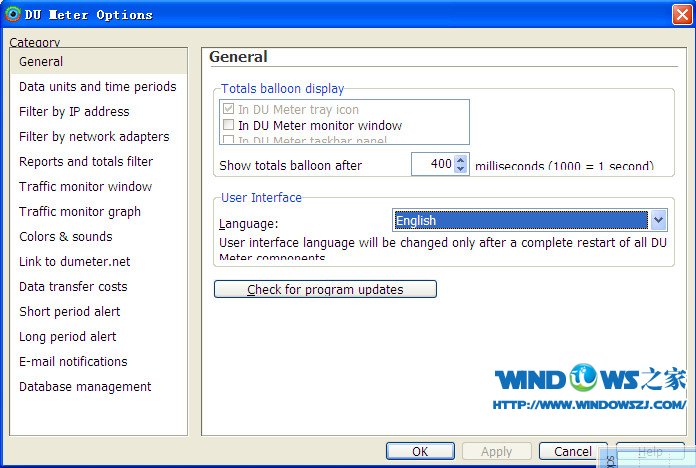Click Cancel to discard changes
Viewport: 696px width, 468px height.
coord(573,452)
